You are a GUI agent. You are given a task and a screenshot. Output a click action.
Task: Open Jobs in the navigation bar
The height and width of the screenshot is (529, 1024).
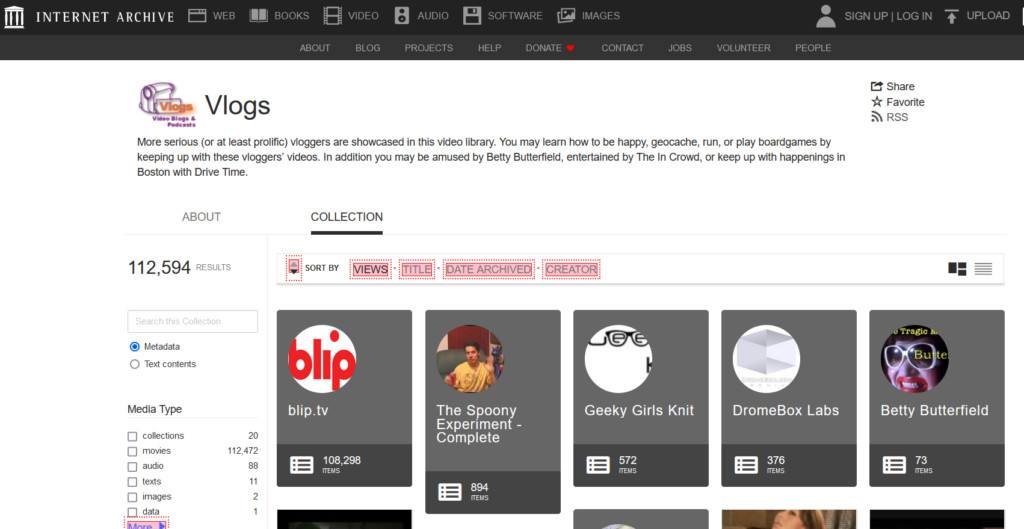coord(680,48)
